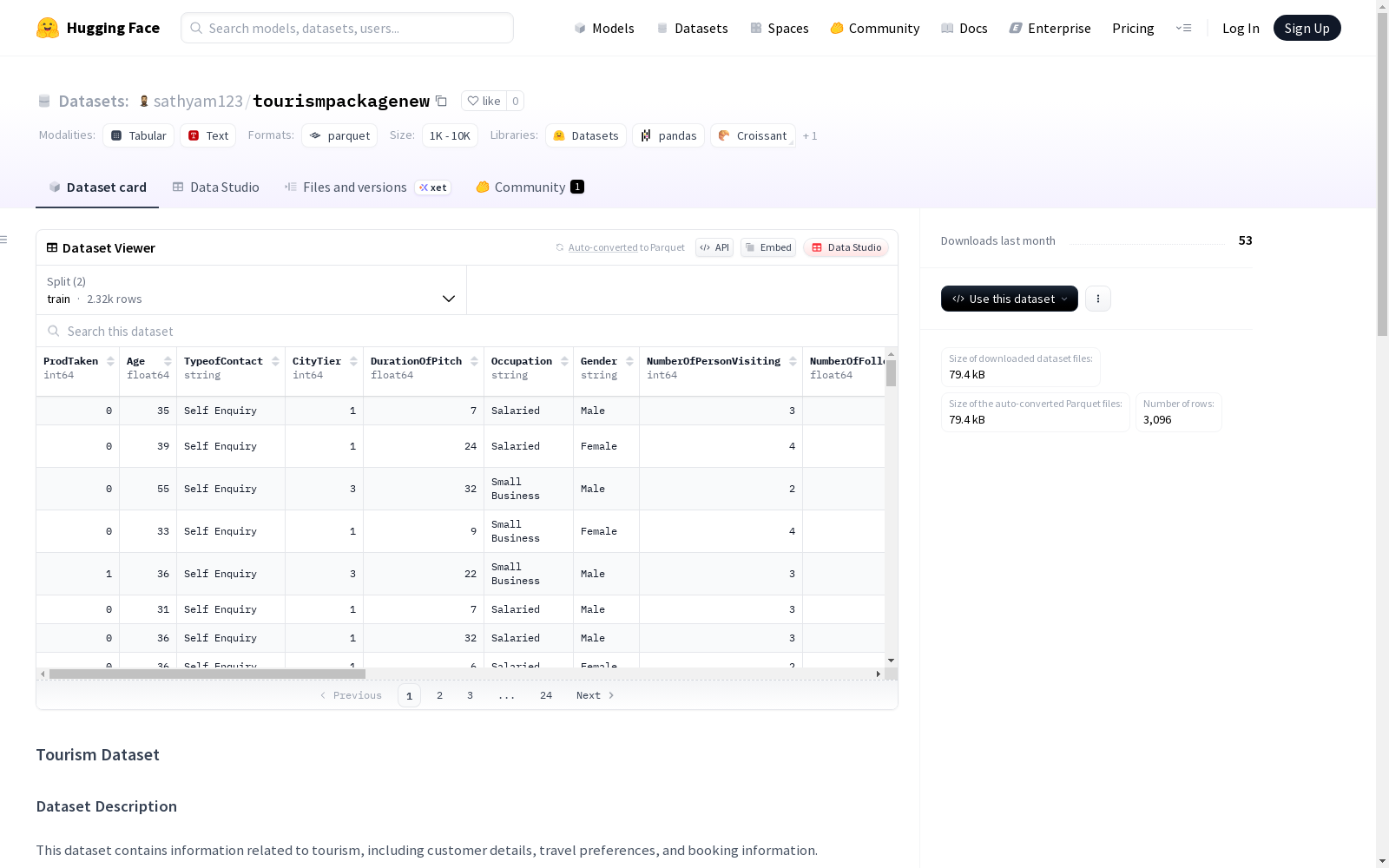Select the parquet format tag
The width and height of the screenshot is (1389, 868).
(x=339, y=135)
